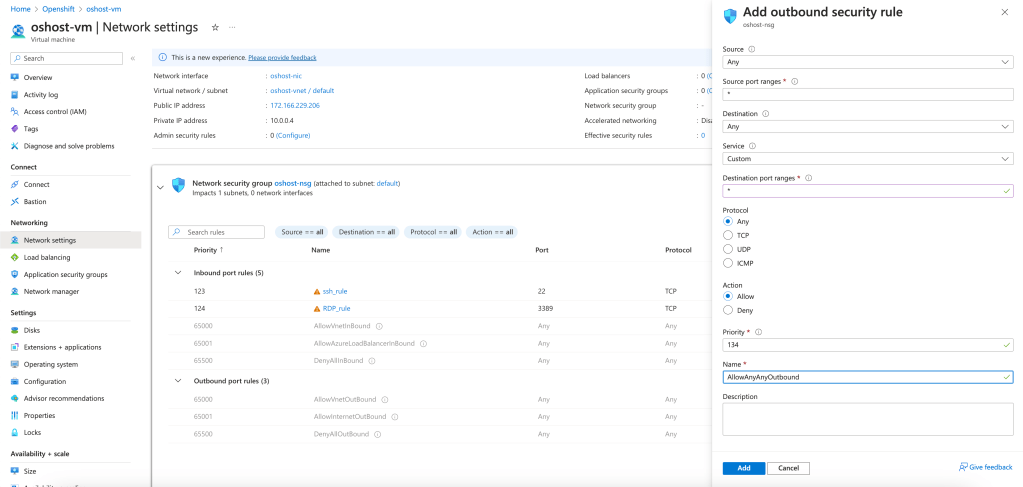Click the Connect icon in sidebar
The width and height of the screenshot is (1023, 487).
[15, 185]
